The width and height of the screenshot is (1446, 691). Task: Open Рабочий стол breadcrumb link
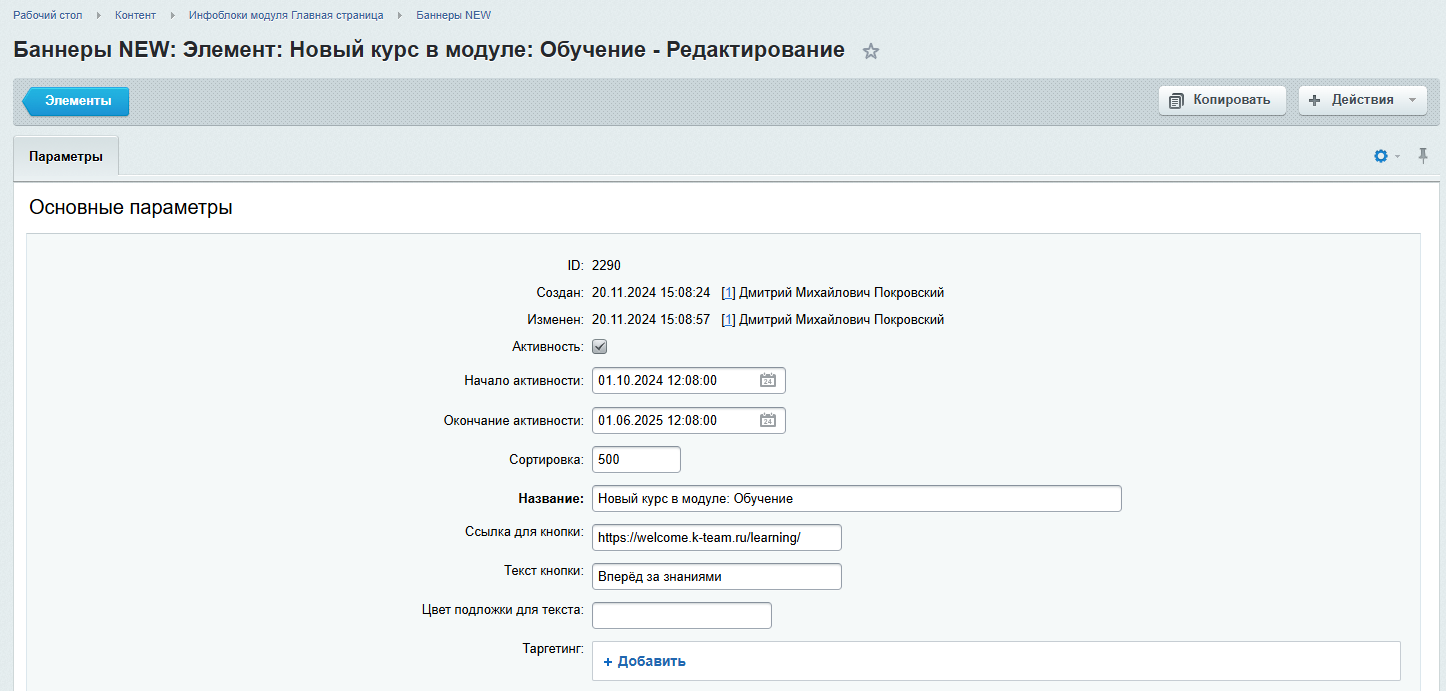[48, 15]
